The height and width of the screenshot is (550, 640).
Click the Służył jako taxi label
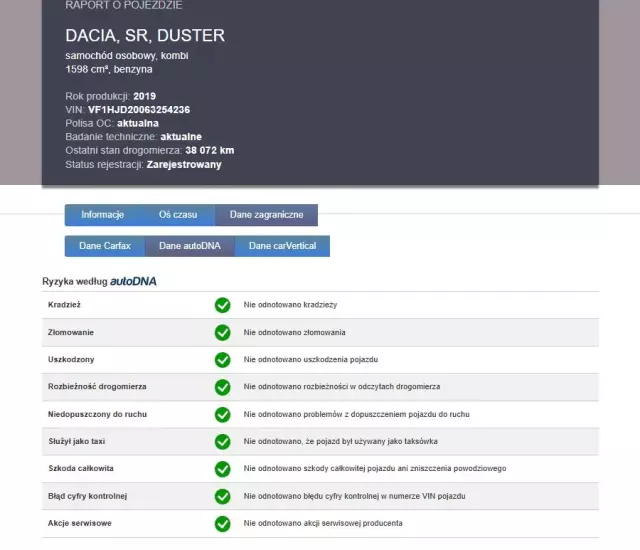click(77, 441)
